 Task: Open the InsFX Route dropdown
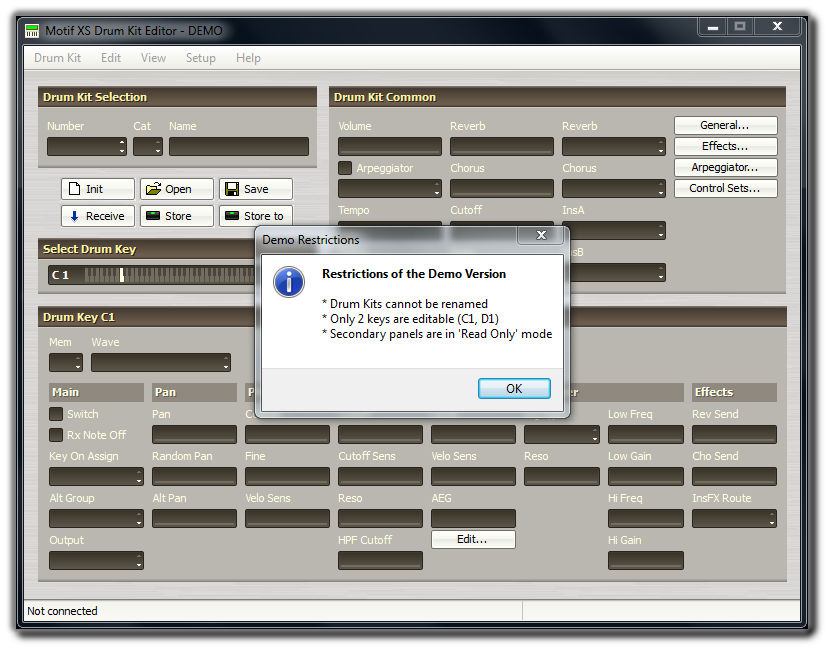(734, 518)
